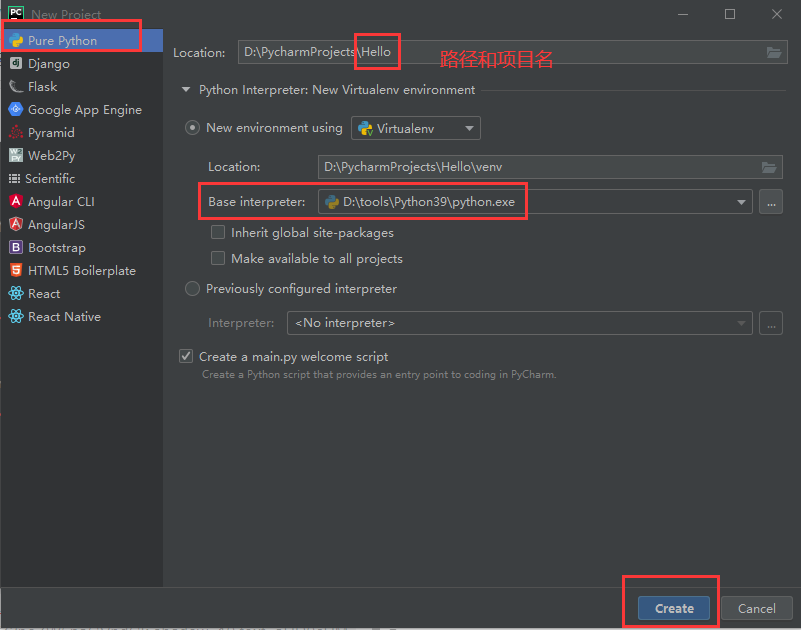This screenshot has height=630, width=801.
Task: Browse folder for venv Location
Action: click(x=769, y=167)
